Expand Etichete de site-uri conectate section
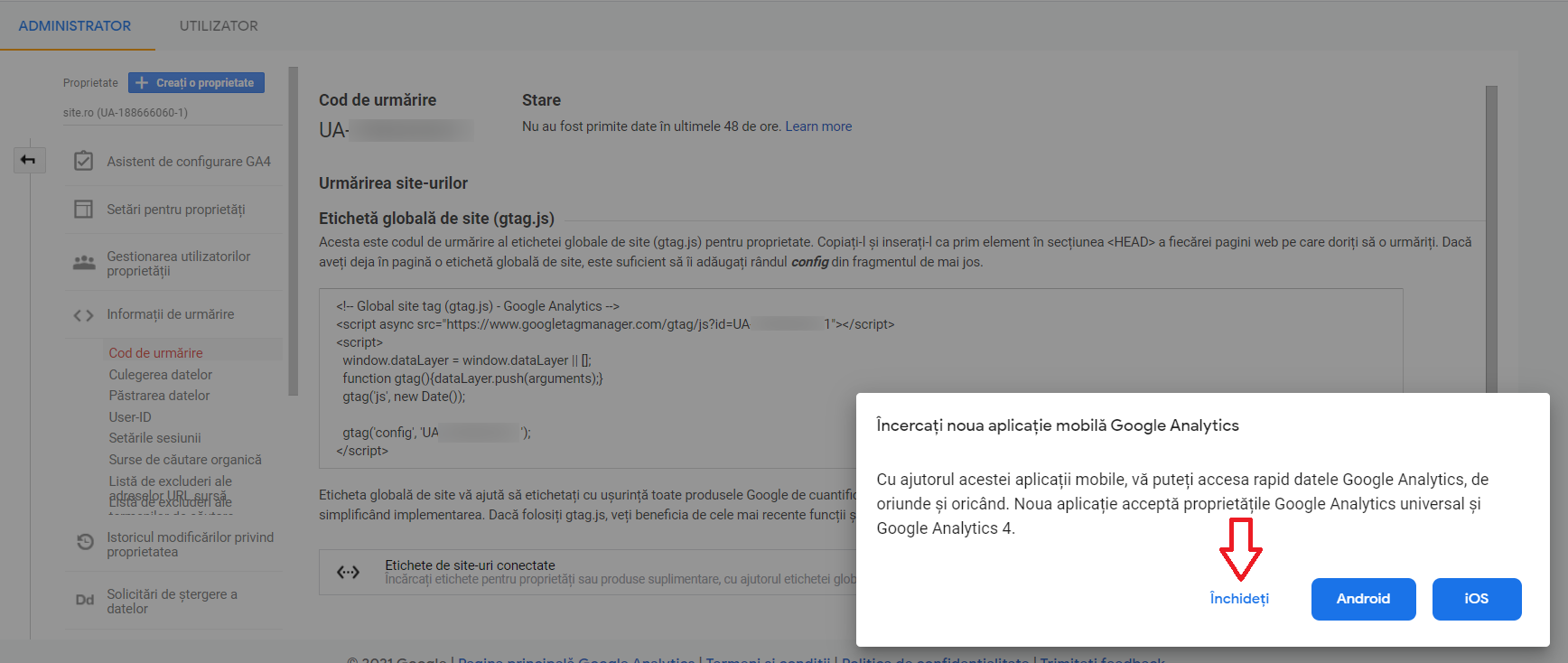1568x663 pixels. coord(470,565)
